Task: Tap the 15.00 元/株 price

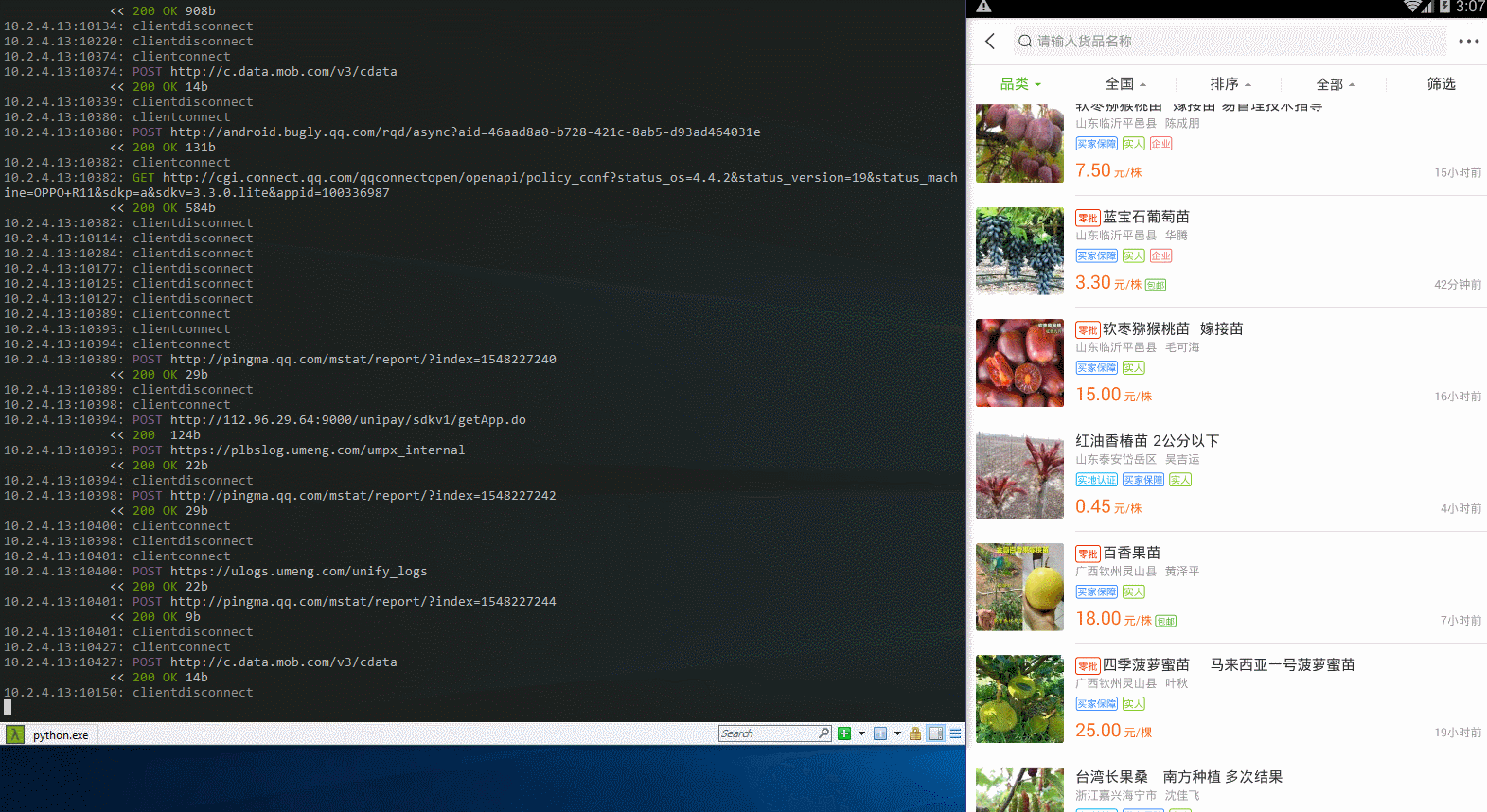Action: pyautogui.click(x=1113, y=395)
